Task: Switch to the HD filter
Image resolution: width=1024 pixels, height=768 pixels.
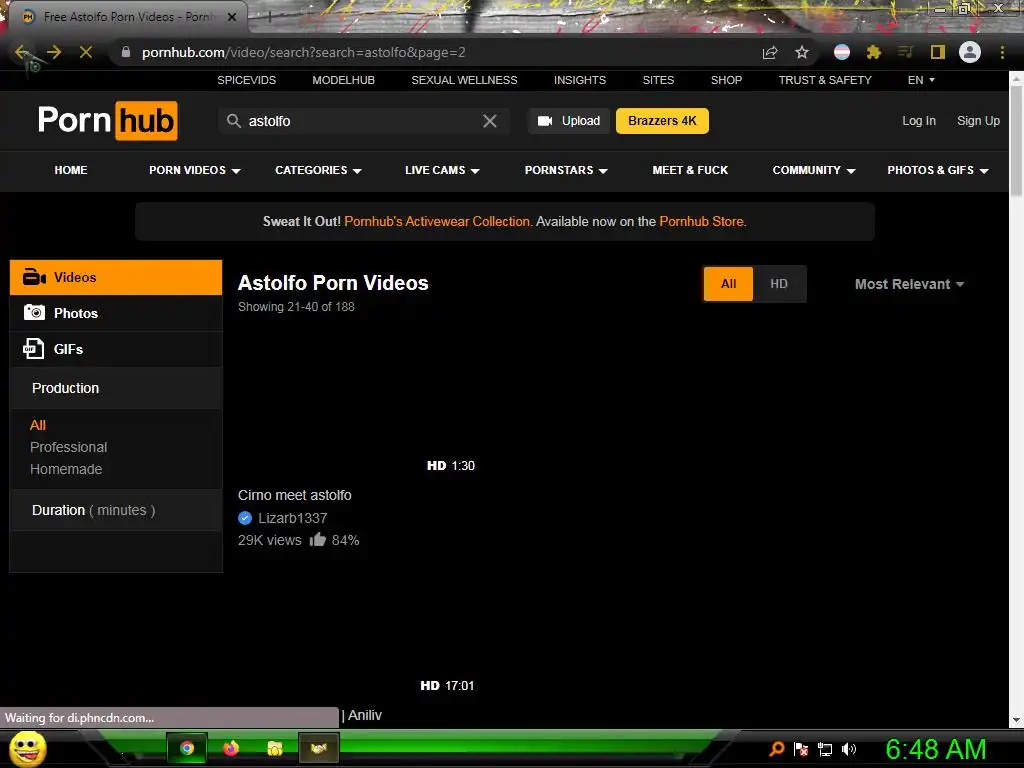Action: (x=778, y=284)
